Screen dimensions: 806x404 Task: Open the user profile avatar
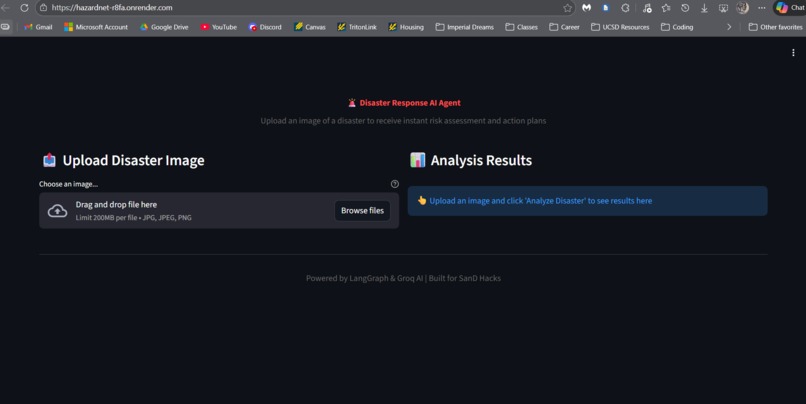[742, 8]
